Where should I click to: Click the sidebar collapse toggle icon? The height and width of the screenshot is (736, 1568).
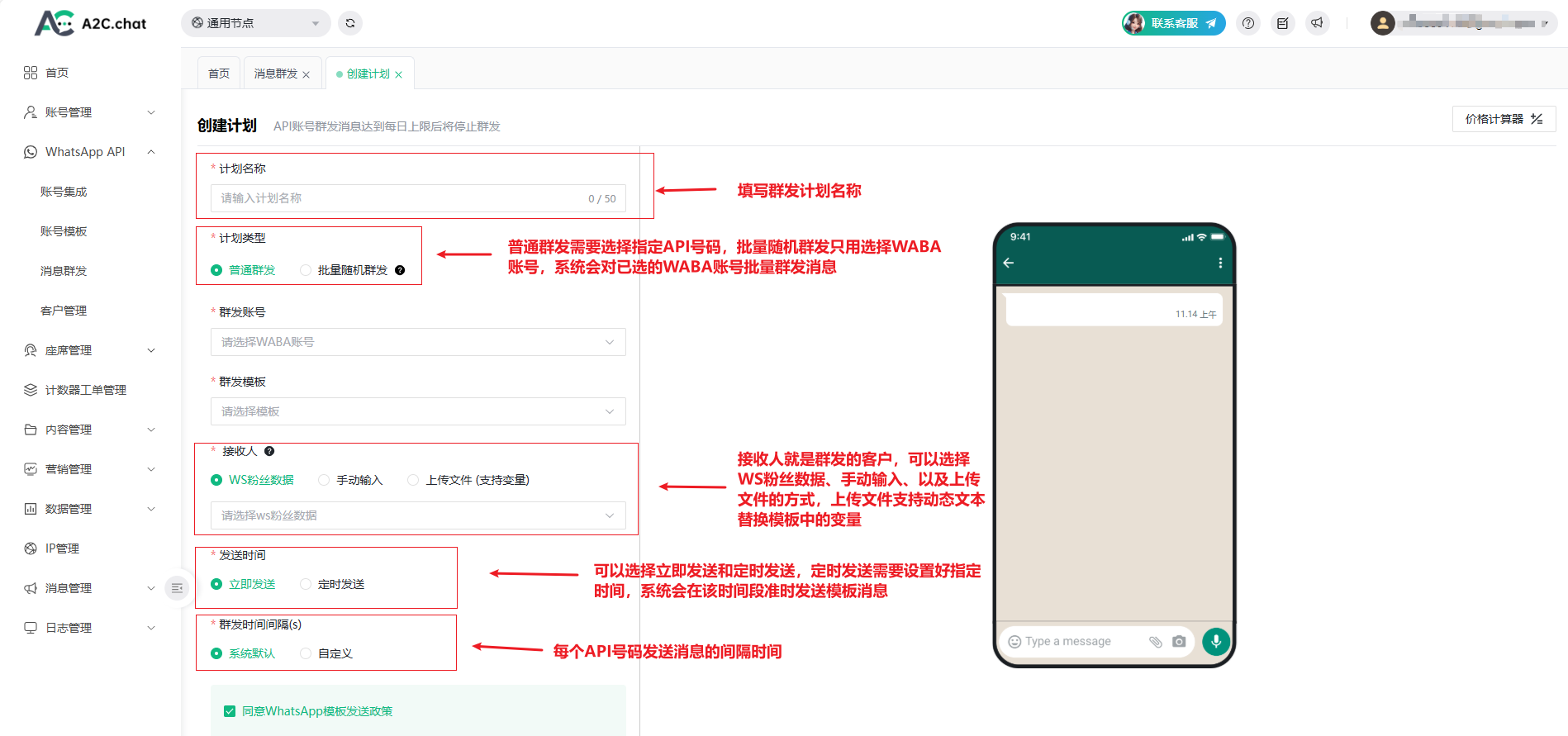point(177,588)
